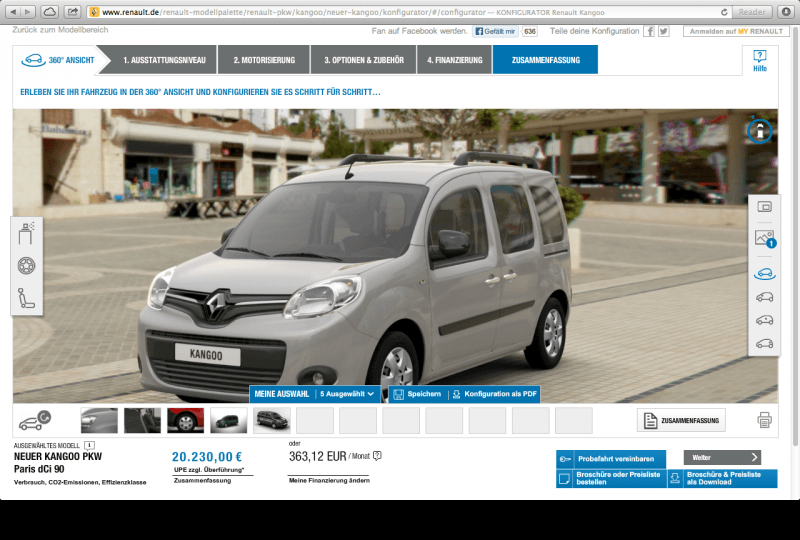Share configuration on Twitter icon
This screenshot has height=540, width=800.
coord(664,31)
